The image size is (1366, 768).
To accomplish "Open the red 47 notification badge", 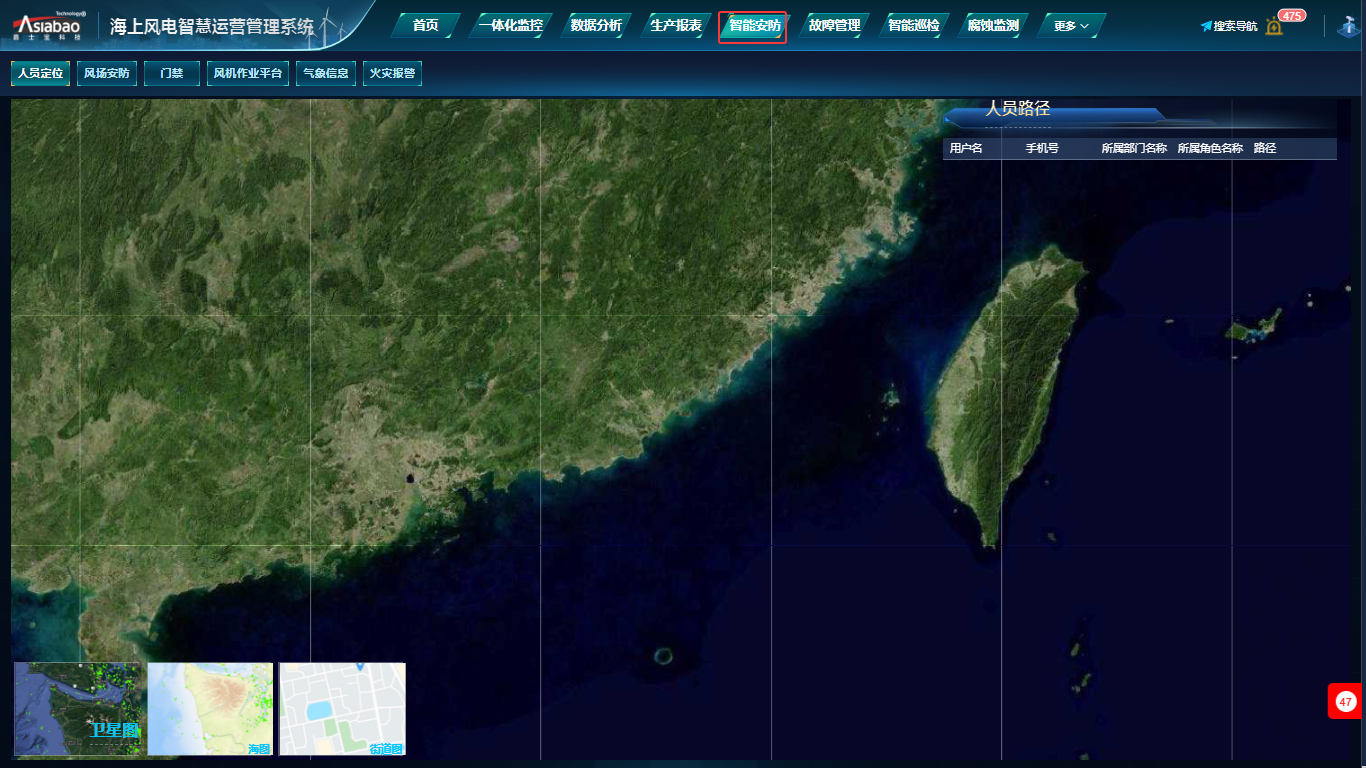I will (1345, 702).
